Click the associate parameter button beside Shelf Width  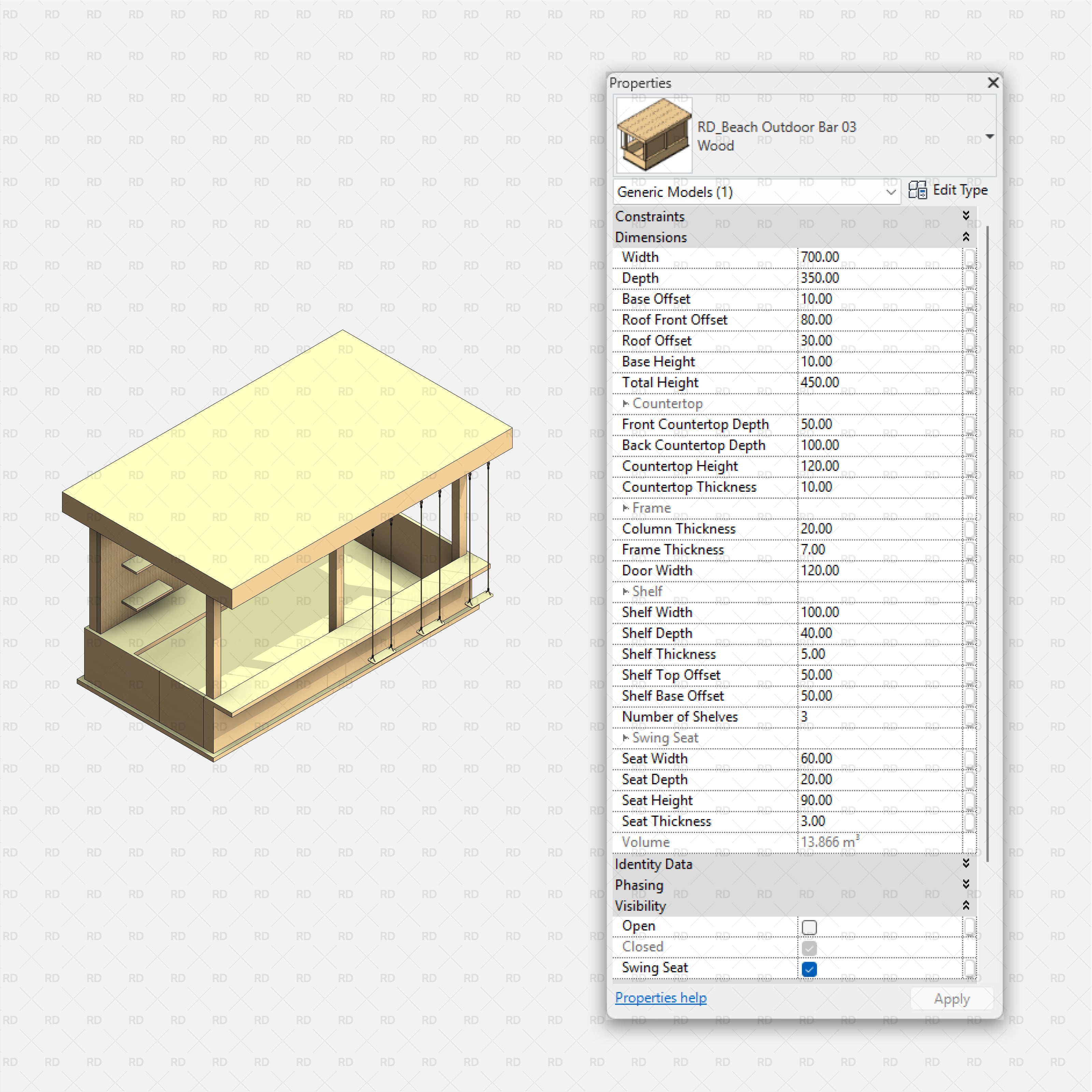[971, 612]
